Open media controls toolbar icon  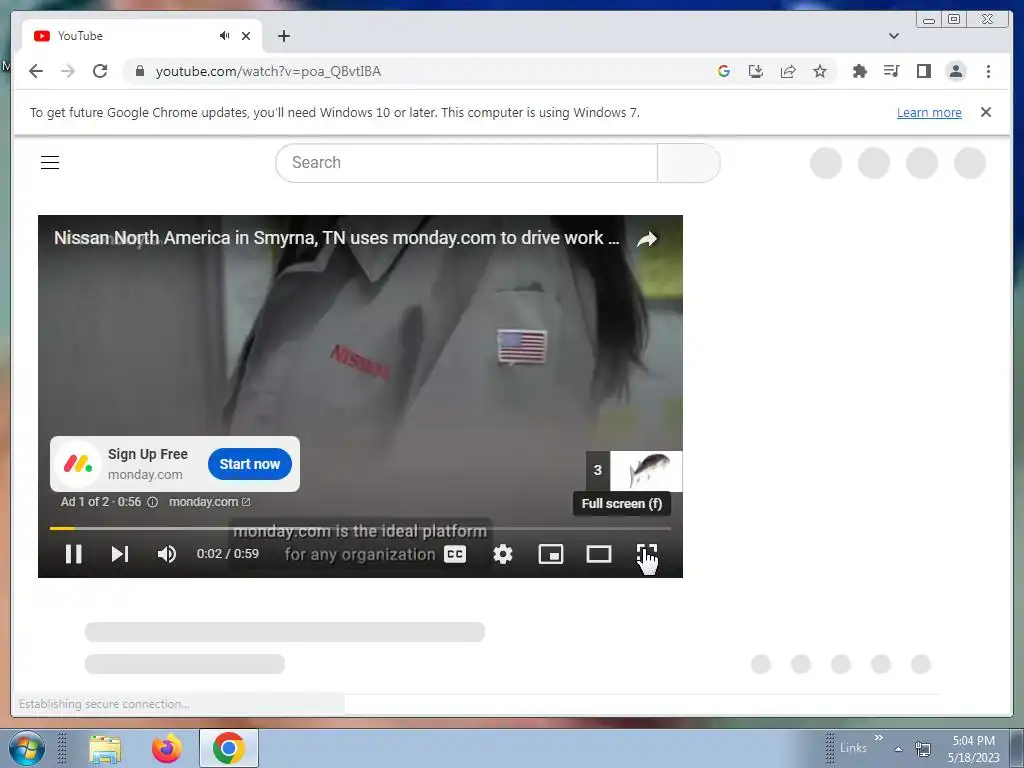pyautogui.click(x=891, y=71)
